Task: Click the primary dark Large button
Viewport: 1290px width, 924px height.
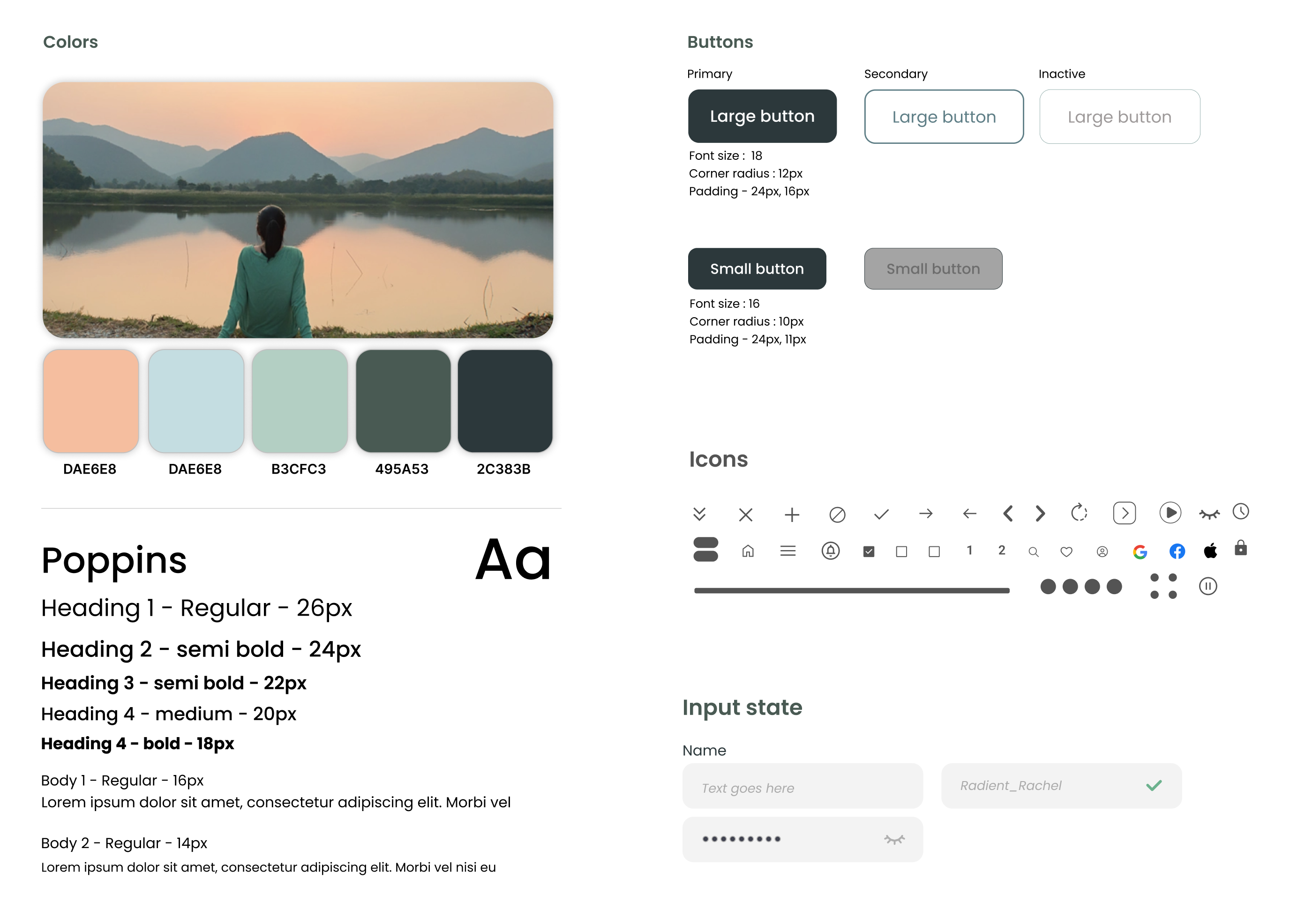Action: pyautogui.click(x=762, y=116)
